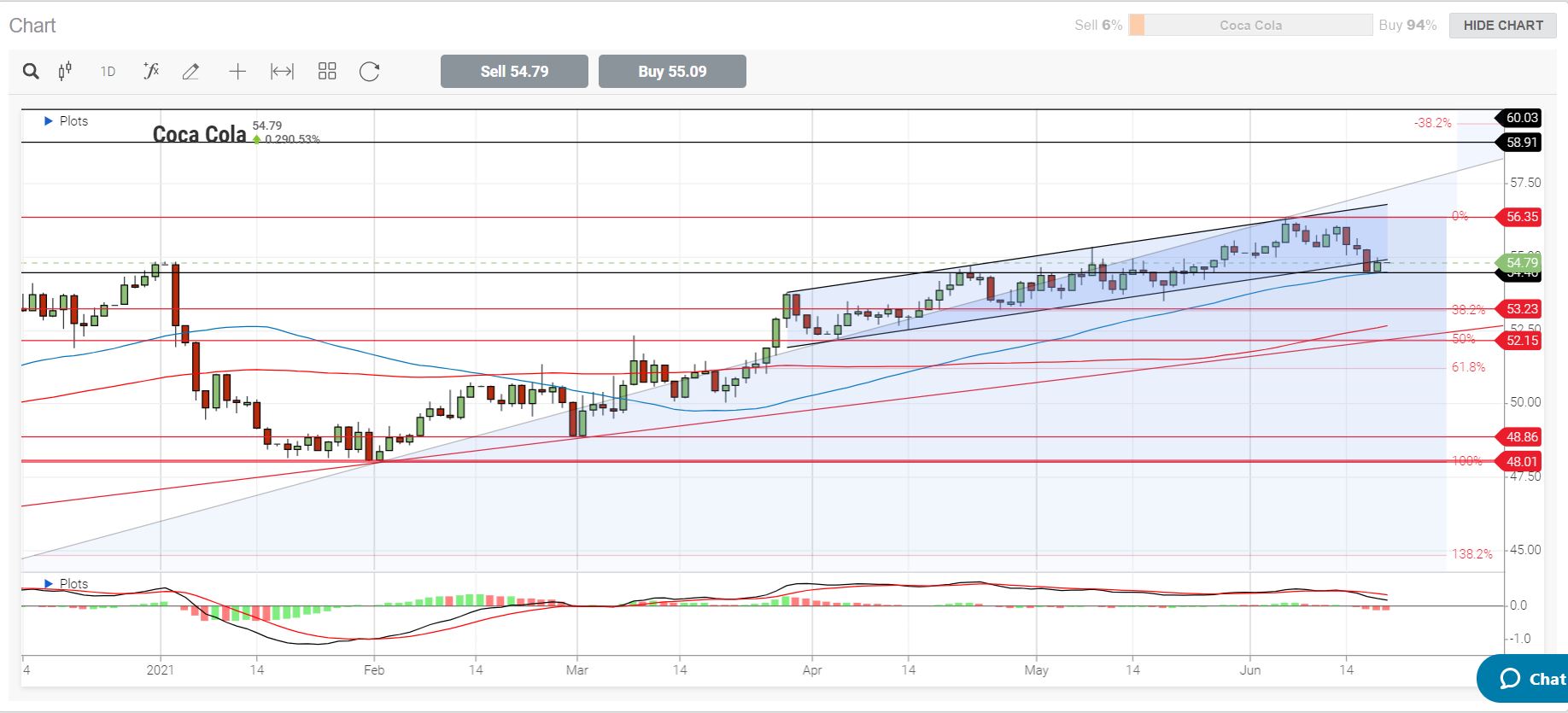Click the Apr date on time axis
Screen dimensions: 1568x713
pyautogui.click(x=812, y=670)
